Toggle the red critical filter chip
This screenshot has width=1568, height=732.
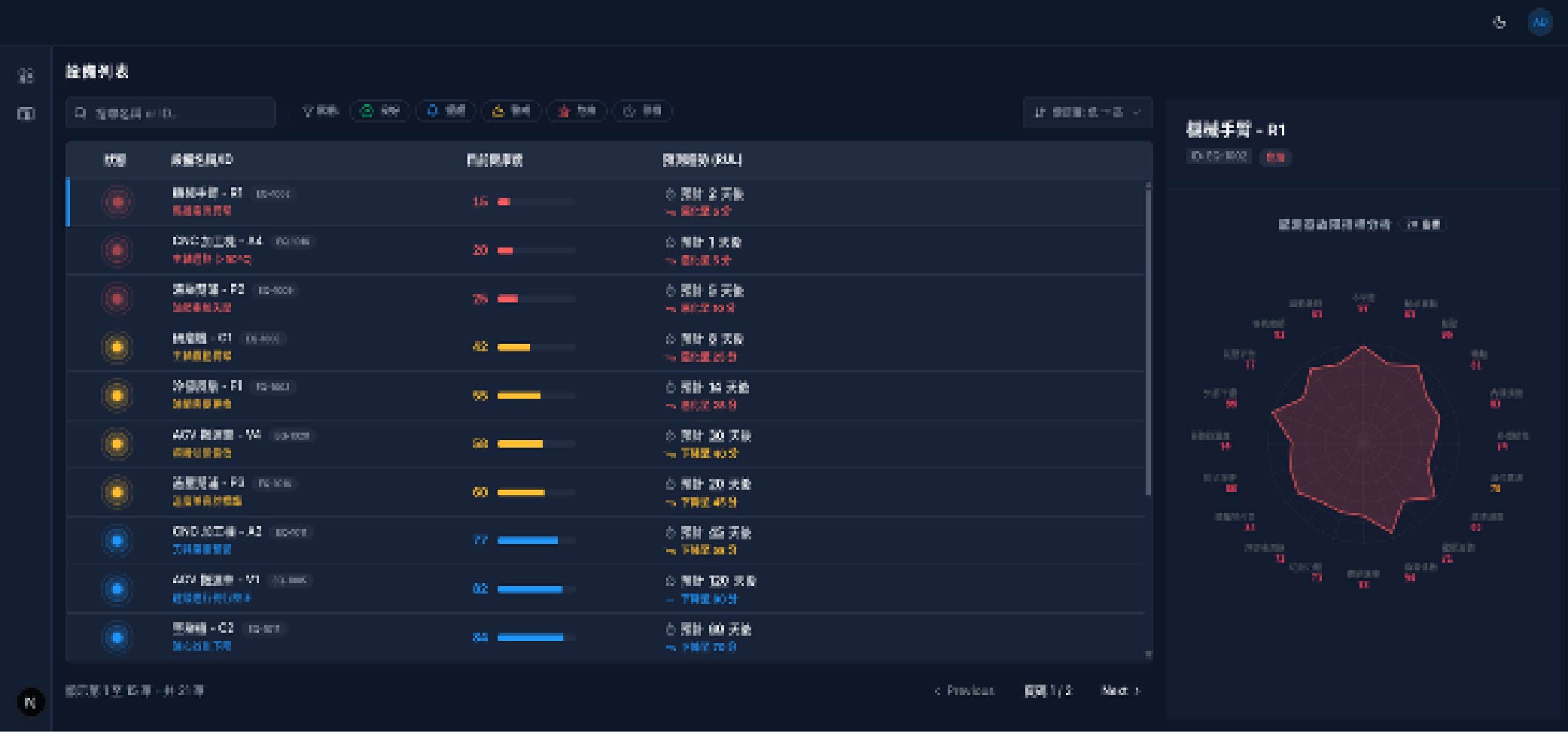pyautogui.click(x=577, y=111)
